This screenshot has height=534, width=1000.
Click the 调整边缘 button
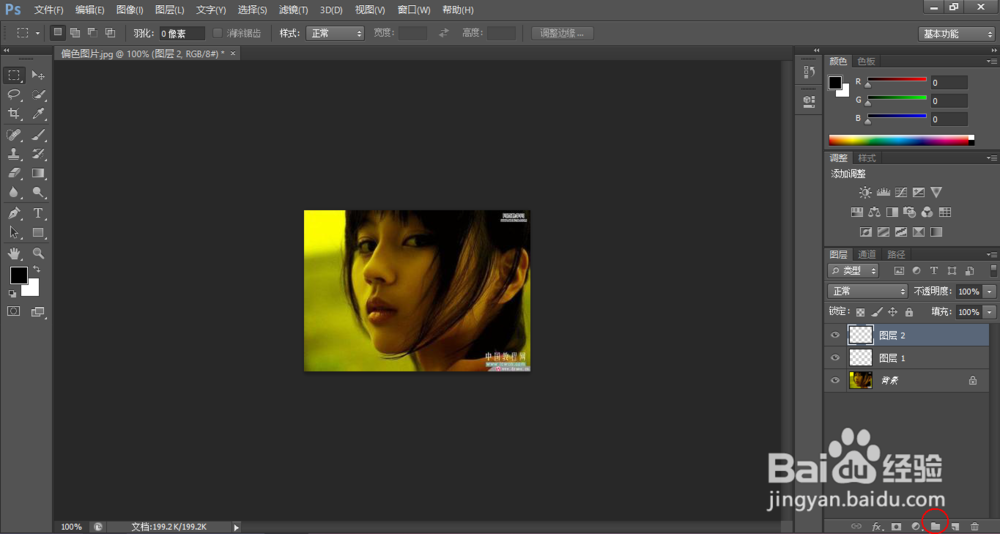point(562,33)
